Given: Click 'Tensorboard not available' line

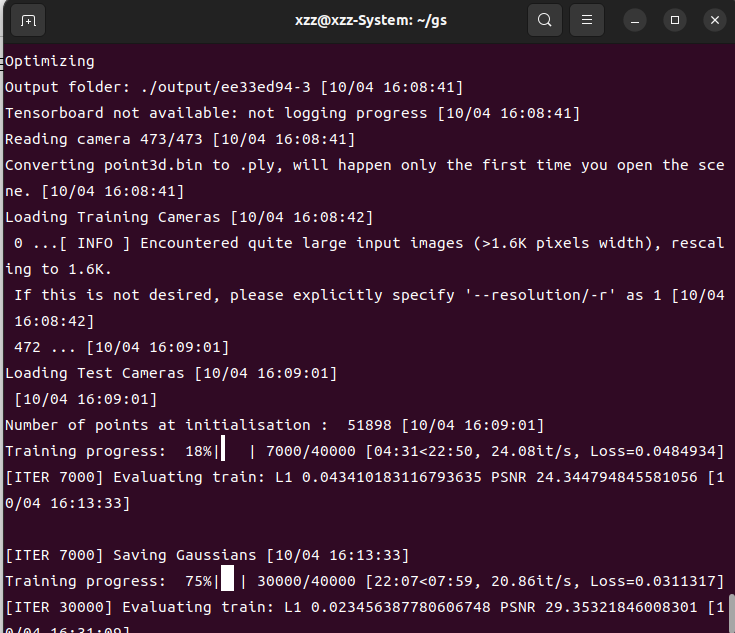Looking at the screenshot, I should tap(292, 113).
